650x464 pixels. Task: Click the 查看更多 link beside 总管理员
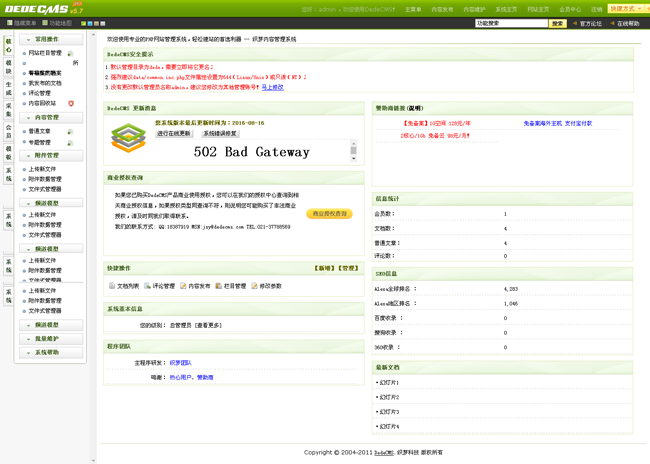209,326
